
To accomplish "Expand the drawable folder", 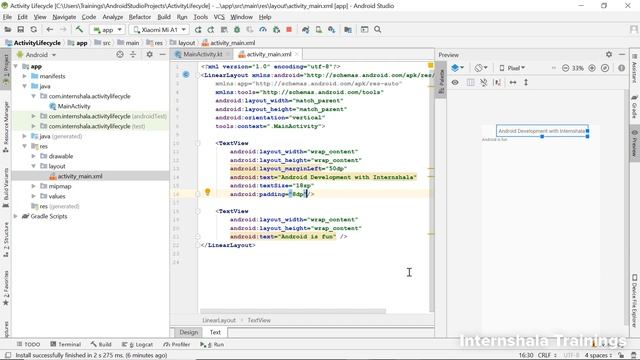I will pos(33,156).
